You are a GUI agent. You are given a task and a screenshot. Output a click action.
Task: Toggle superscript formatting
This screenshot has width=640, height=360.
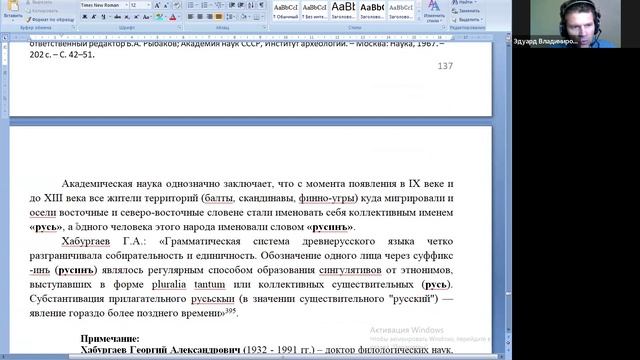(136, 17)
